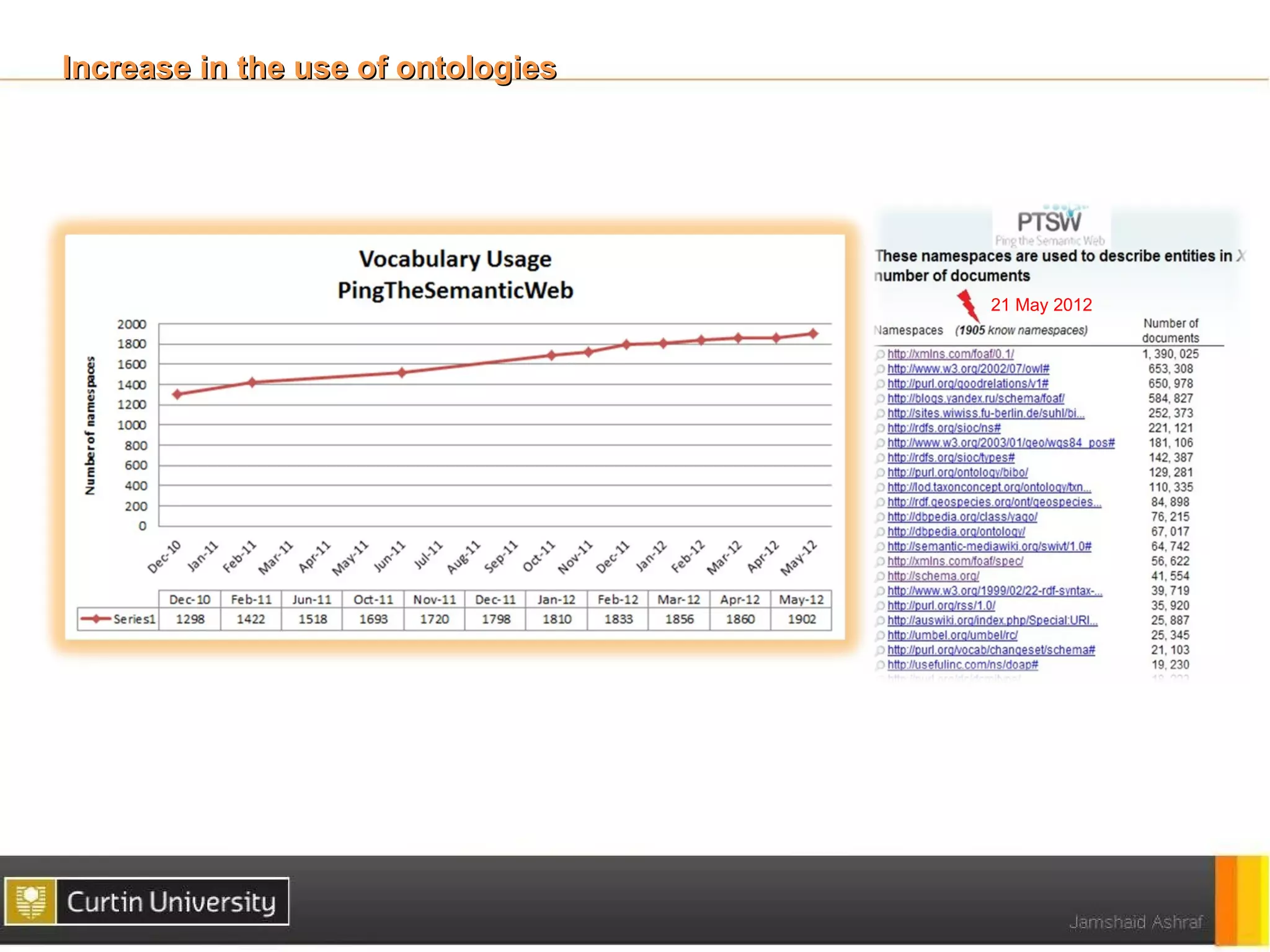Follow the lod.taxonconcept.org ontology link

click(x=989, y=487)
